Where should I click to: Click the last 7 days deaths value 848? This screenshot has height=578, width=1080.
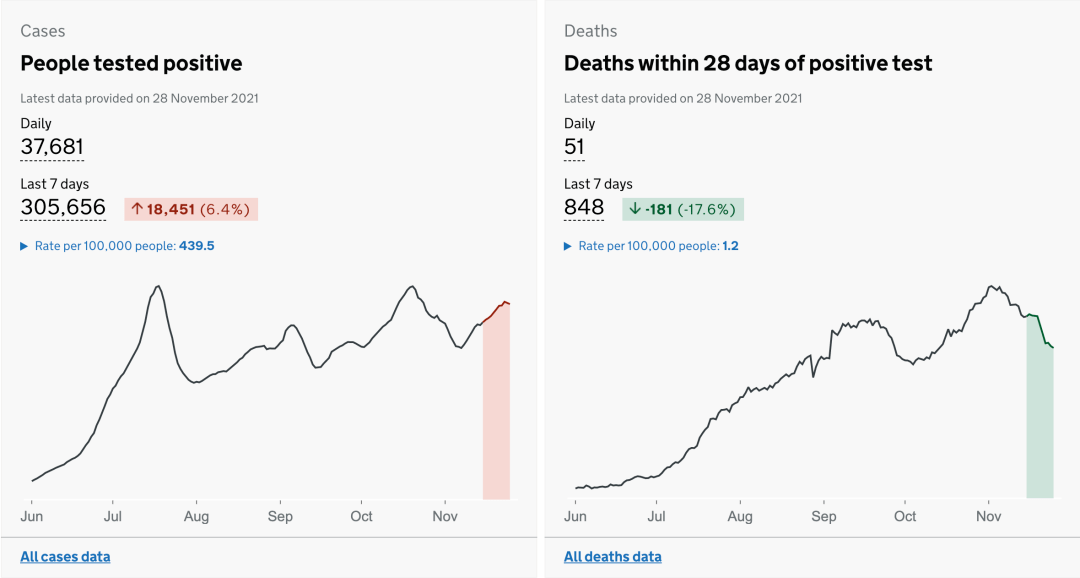pyautogui.click(x=584, y=207)
